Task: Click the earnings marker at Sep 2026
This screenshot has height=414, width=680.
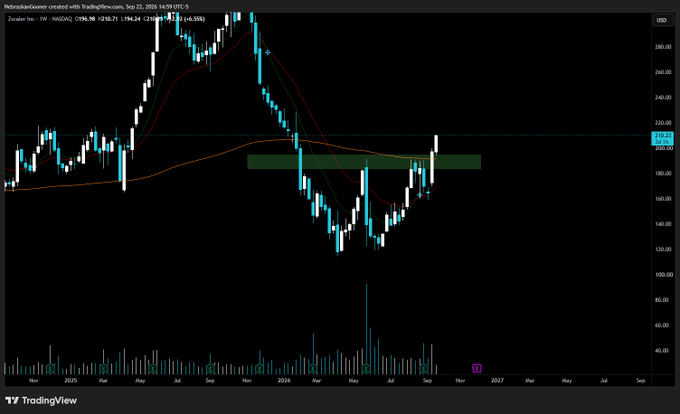Action: (424, 369)
